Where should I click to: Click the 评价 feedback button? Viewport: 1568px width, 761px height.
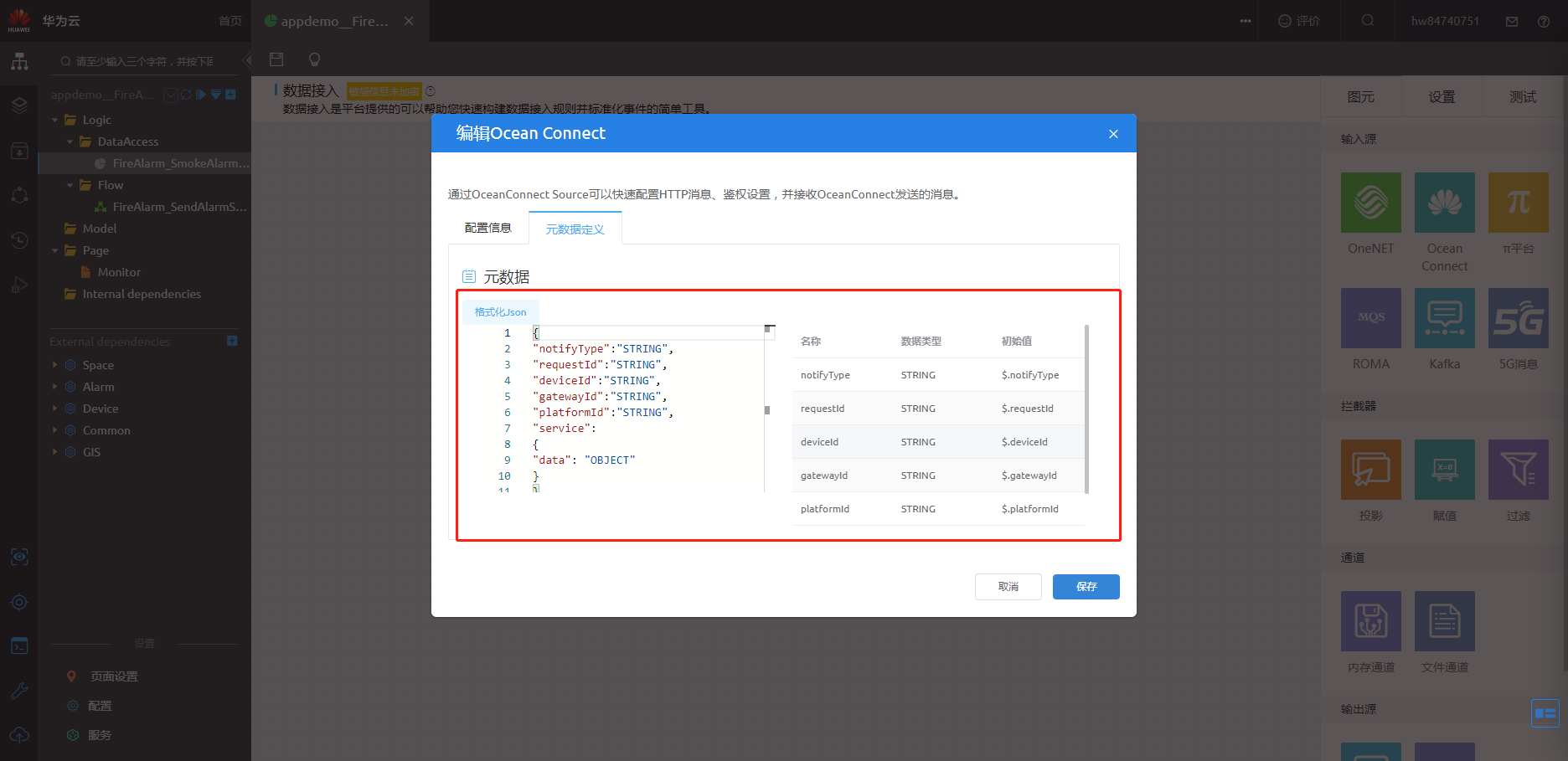(x=1299, y=21)
